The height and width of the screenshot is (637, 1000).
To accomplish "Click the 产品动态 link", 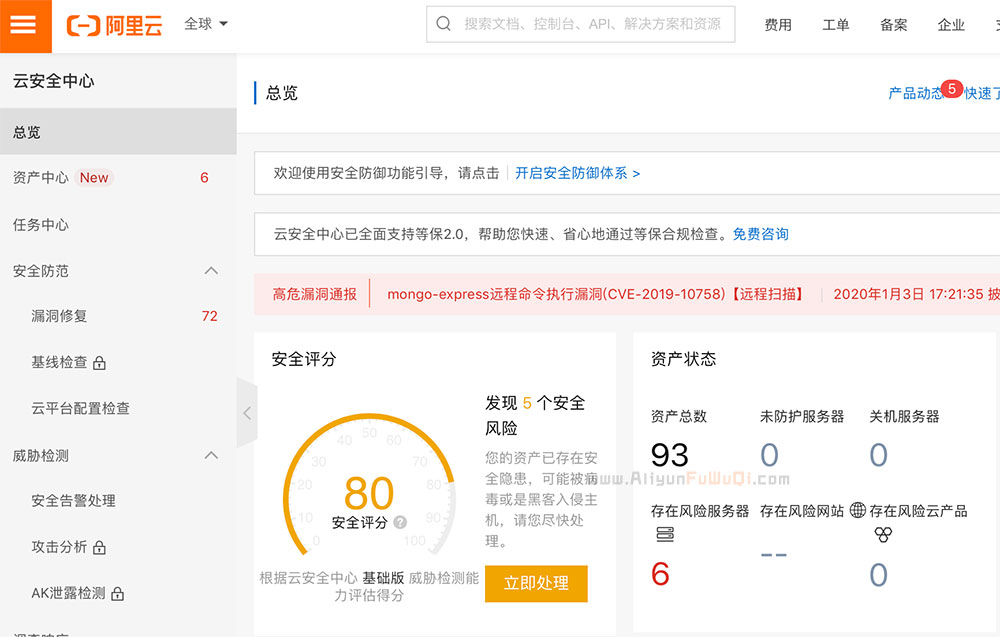I will click(916, 93).
